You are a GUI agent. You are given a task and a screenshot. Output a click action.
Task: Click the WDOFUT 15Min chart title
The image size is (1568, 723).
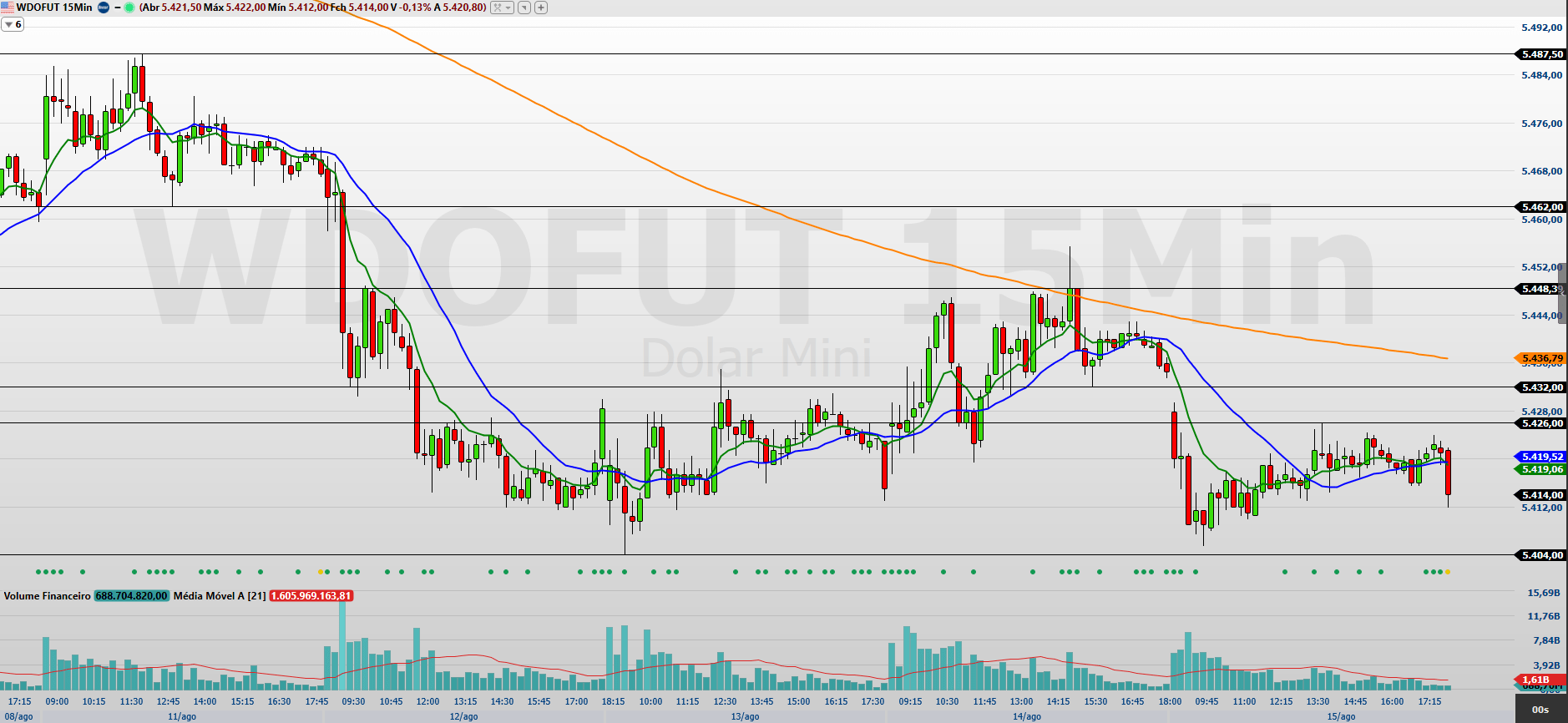[x=54, y=8]
